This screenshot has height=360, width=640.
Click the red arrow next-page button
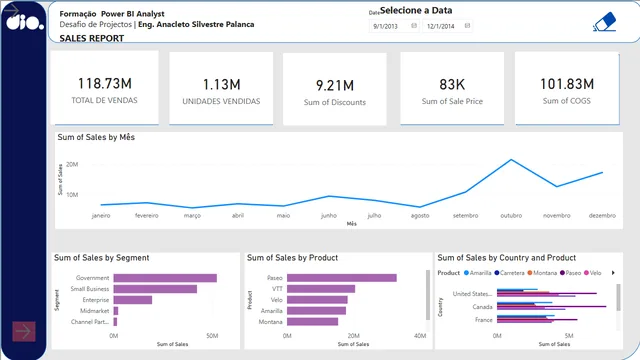pyautogui.click(x=24, y=331)
